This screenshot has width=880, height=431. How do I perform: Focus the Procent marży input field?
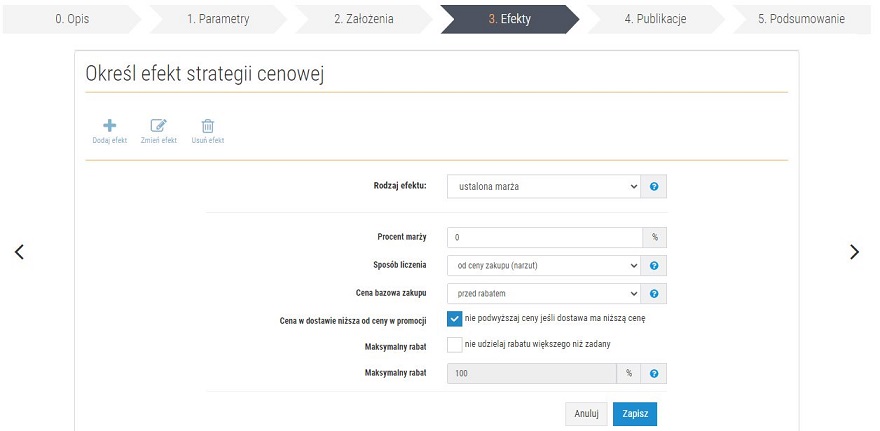tap(545, 237)
